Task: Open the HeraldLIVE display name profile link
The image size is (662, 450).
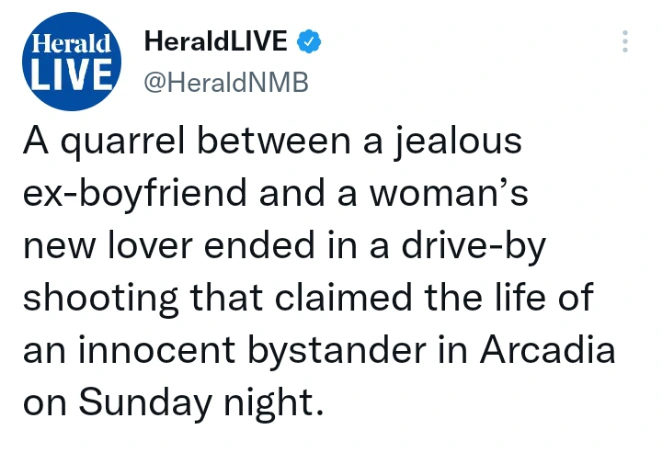Action: coord(216,41)
